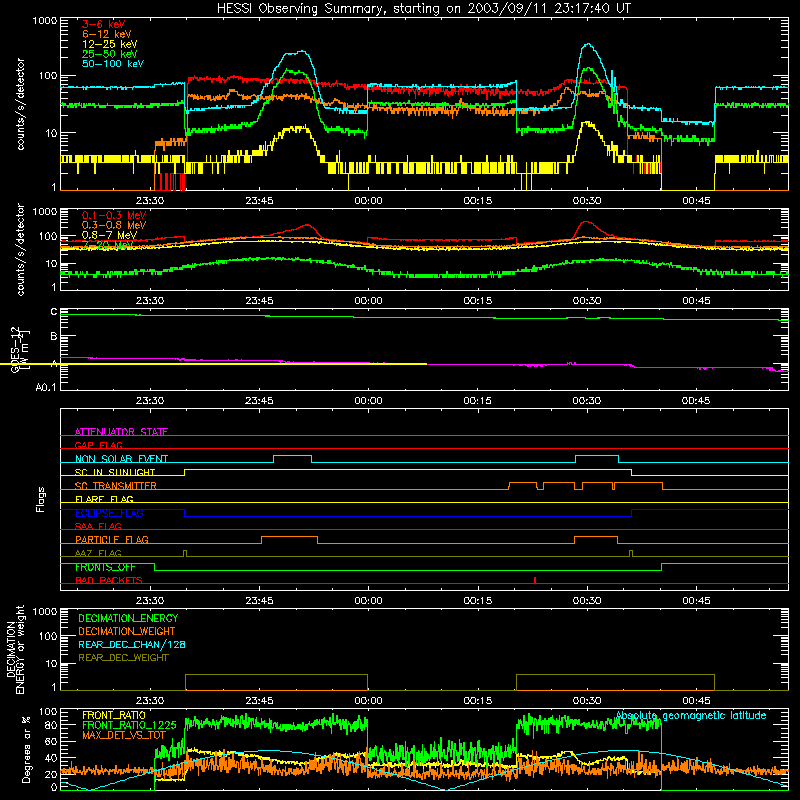Select the orange 6-12 keV legend label
Screen dimensions: 800x800
click(x=106, y=34)
